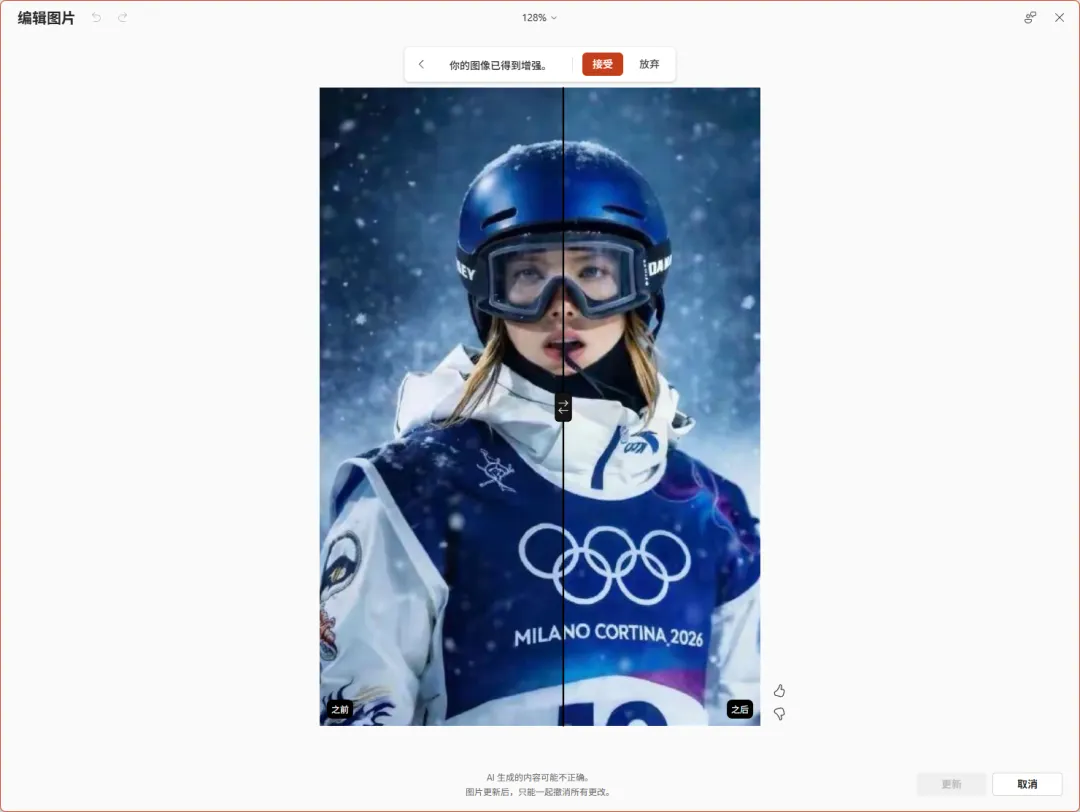Go back using the left chevron
The image size is (1080, 812).
point(422,64)
